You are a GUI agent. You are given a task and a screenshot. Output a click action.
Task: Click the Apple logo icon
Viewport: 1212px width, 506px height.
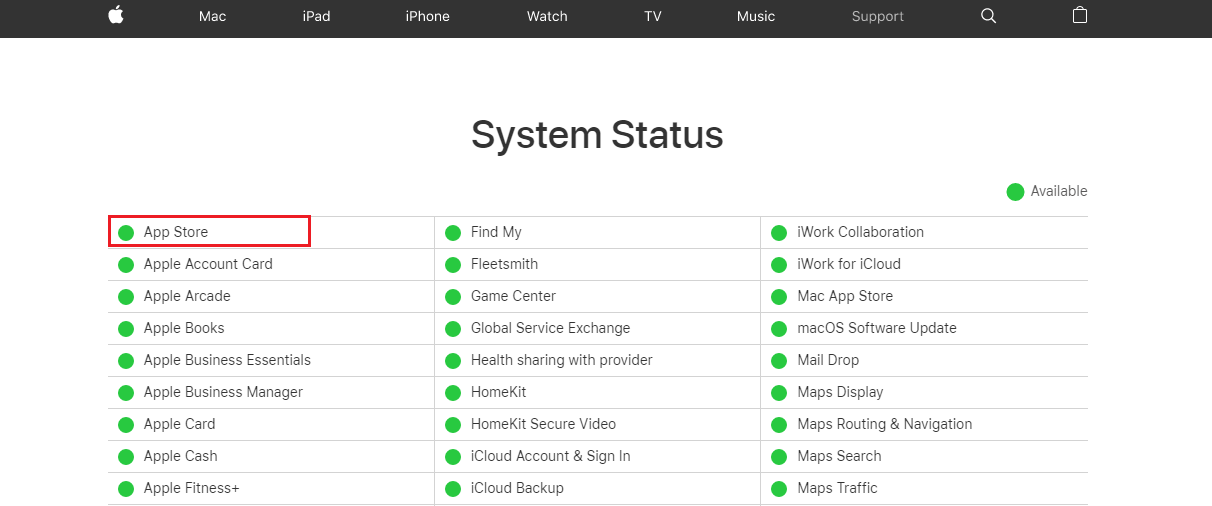click(x=116, y=16)
